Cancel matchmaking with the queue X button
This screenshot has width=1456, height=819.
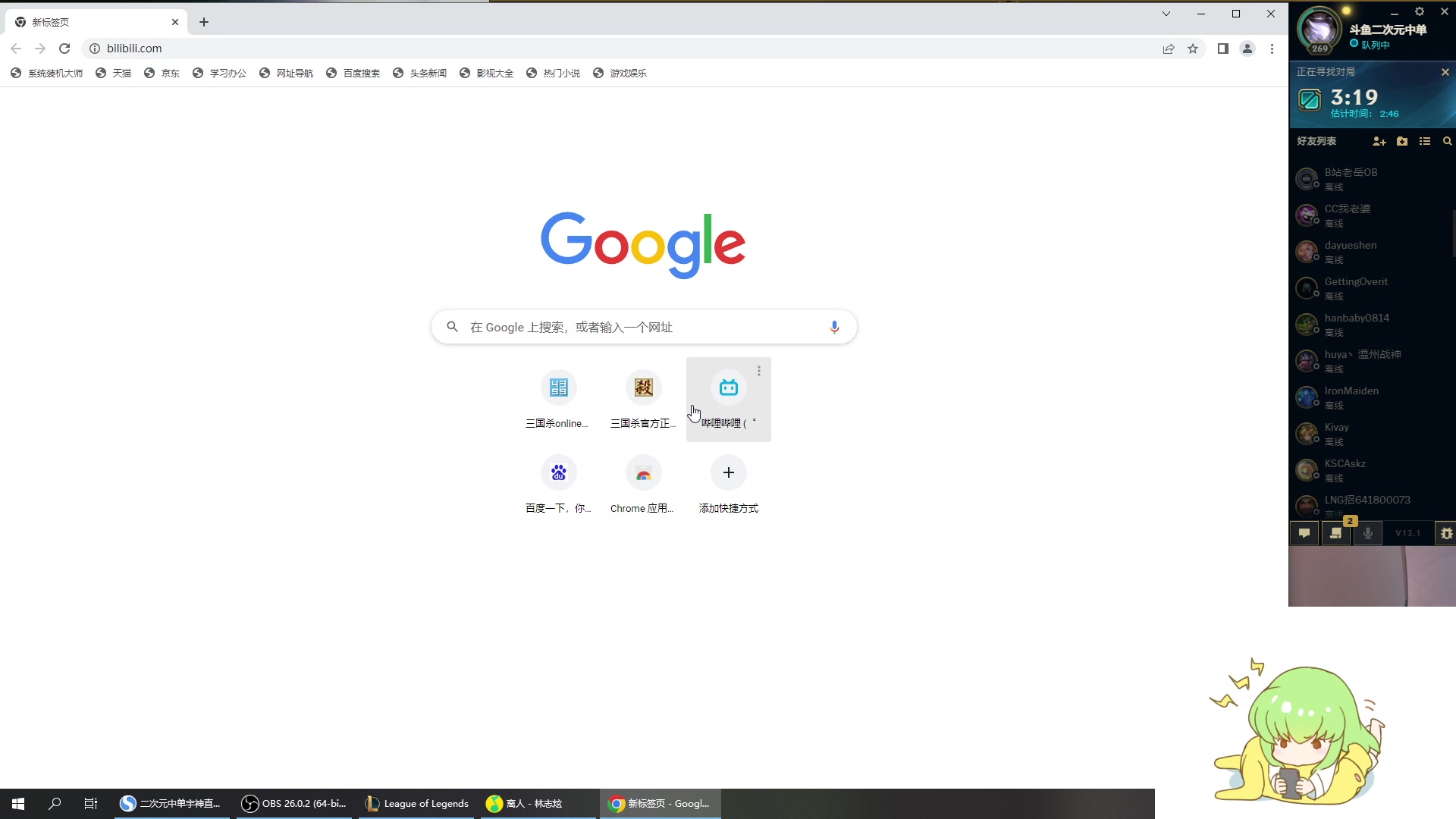[1445, 72]
